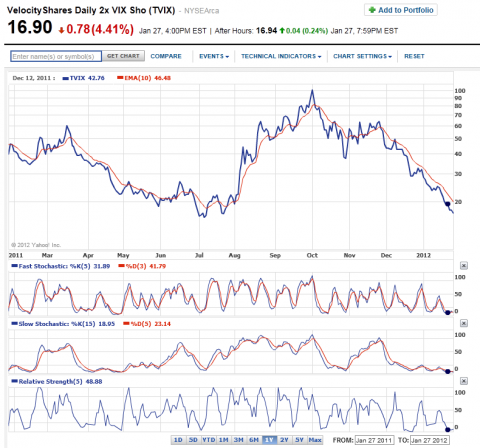This screenshot has height=448, width=480.
Task: Click the VelocityShares Daily 2x VIX title
Action: point(91,10)
